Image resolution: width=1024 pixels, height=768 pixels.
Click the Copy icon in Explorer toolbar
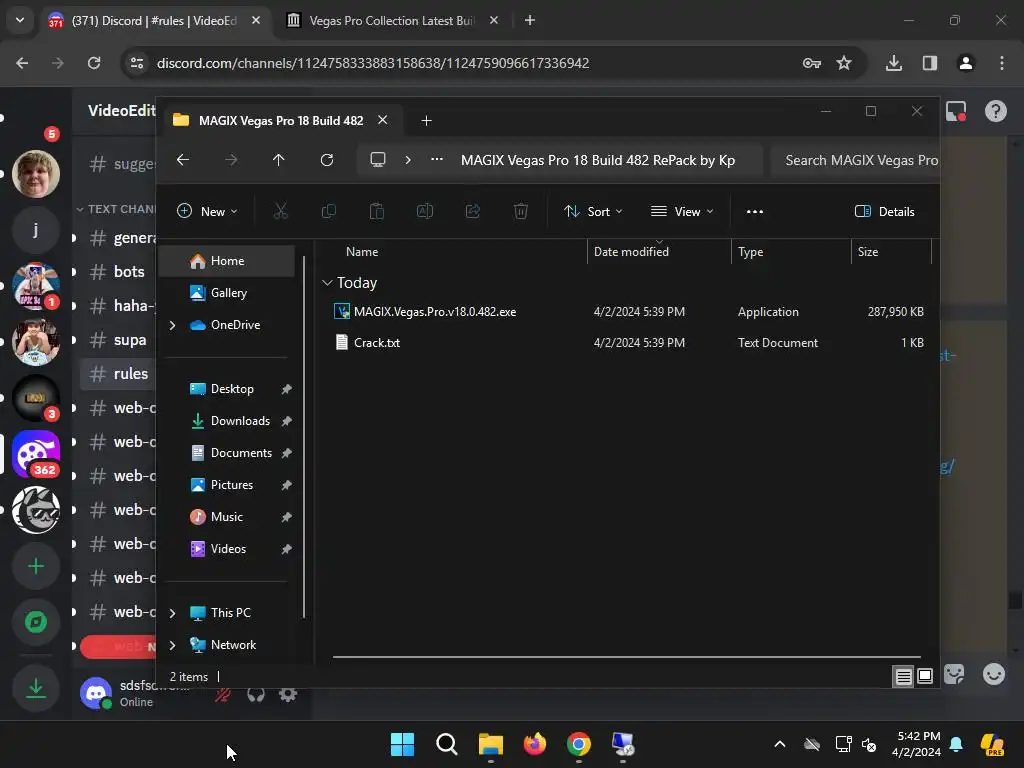click(328, 211)
